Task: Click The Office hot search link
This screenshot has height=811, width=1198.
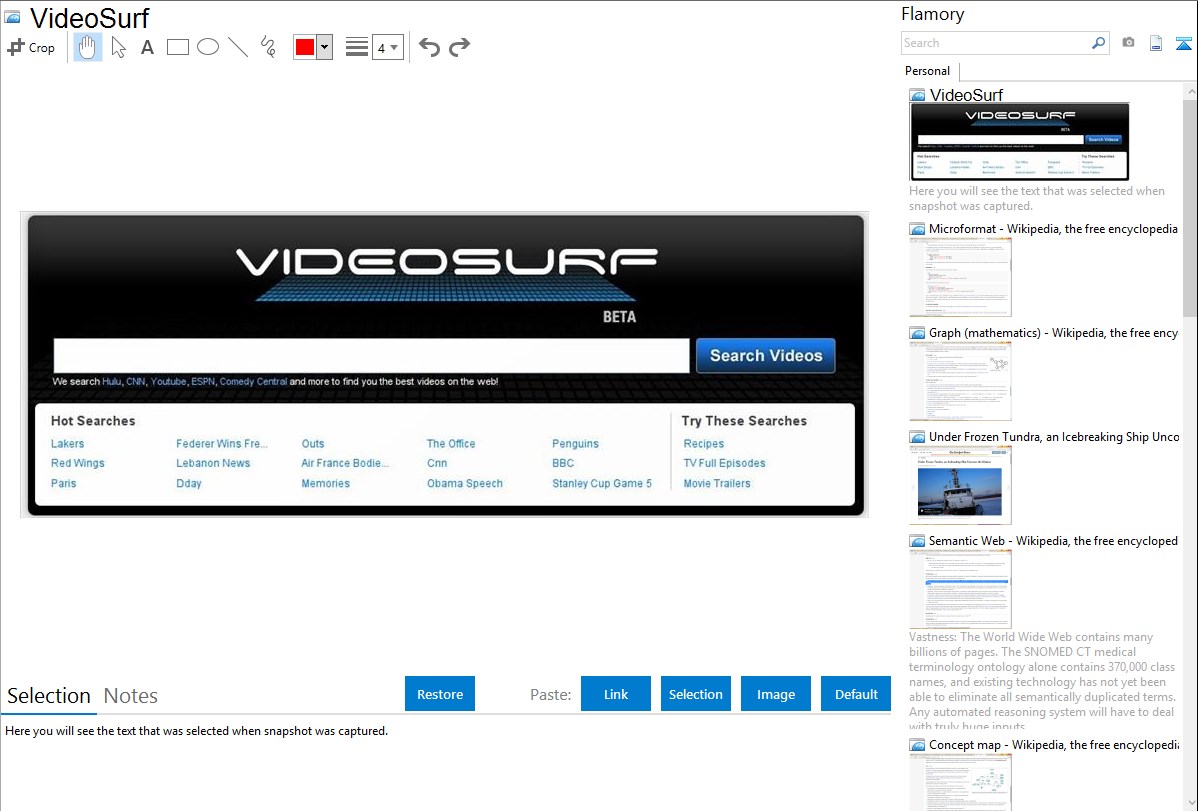Action: point(451,443)
